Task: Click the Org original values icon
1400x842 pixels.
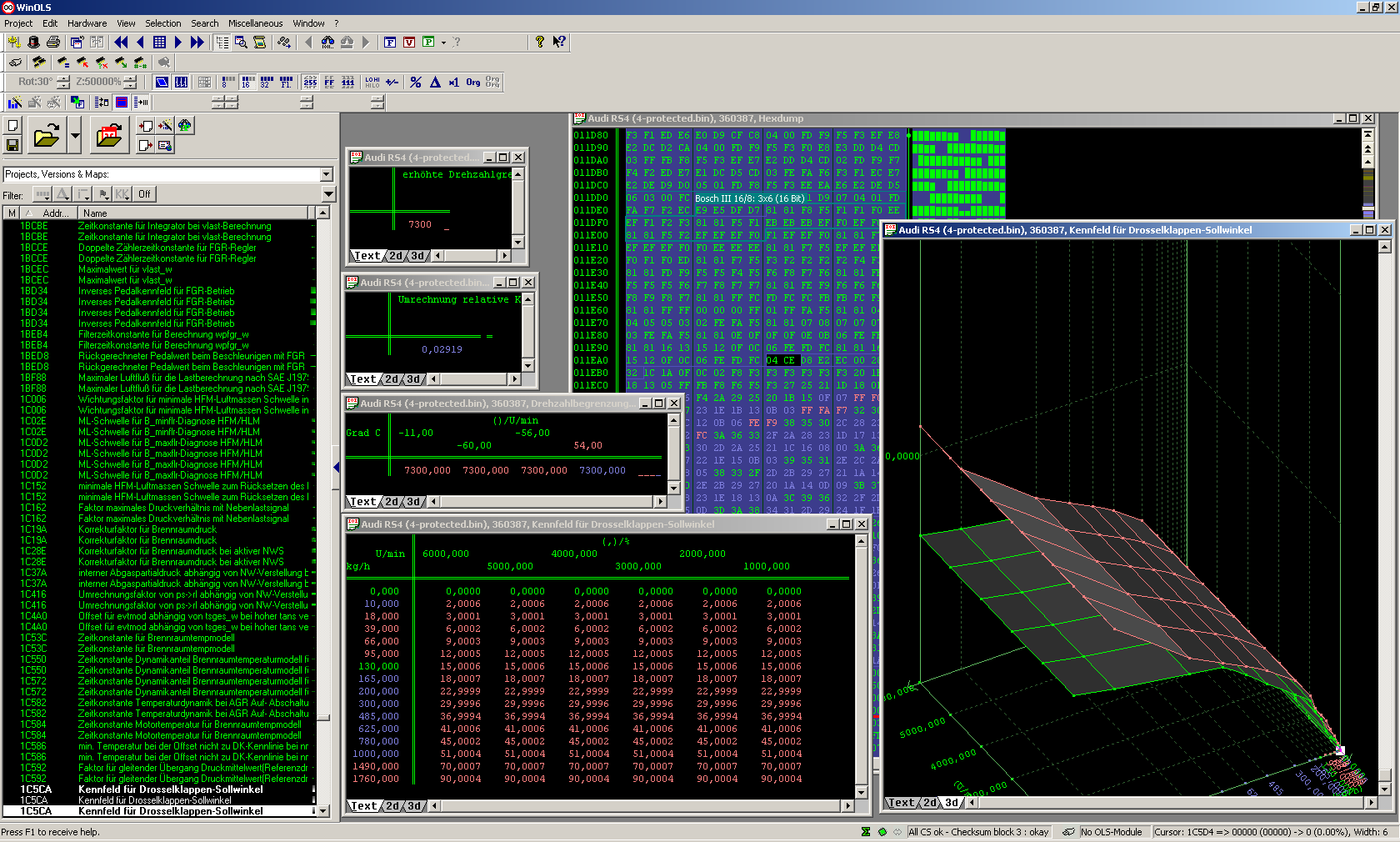Action: pyautogui.click(x=472, y=82)
